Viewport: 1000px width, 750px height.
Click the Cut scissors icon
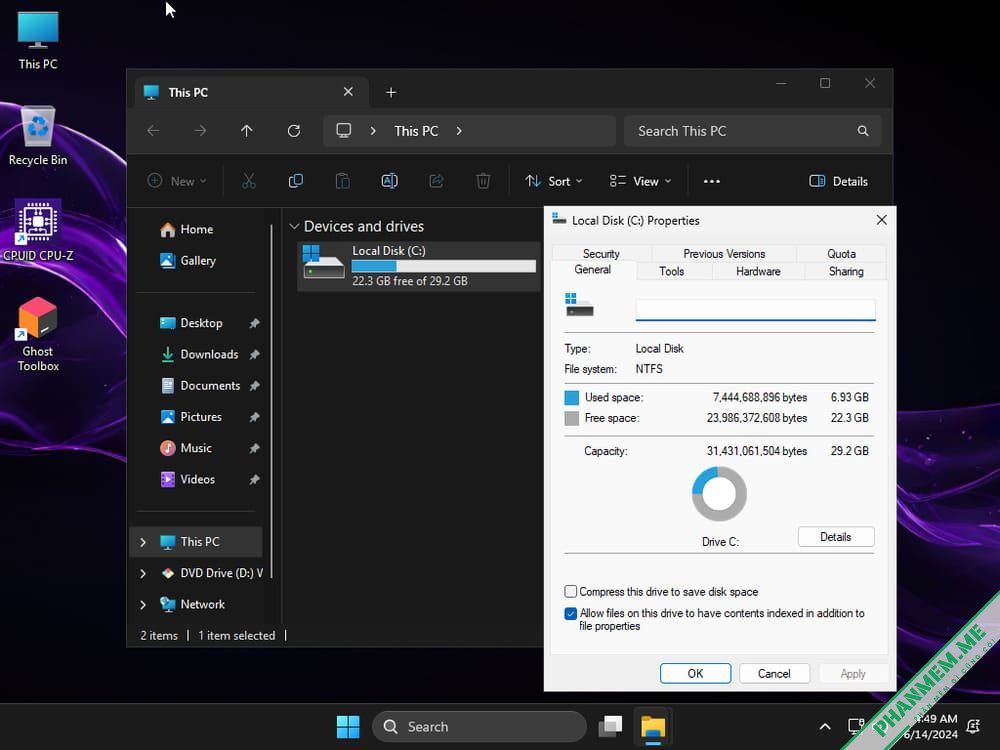tap(249, 181)
